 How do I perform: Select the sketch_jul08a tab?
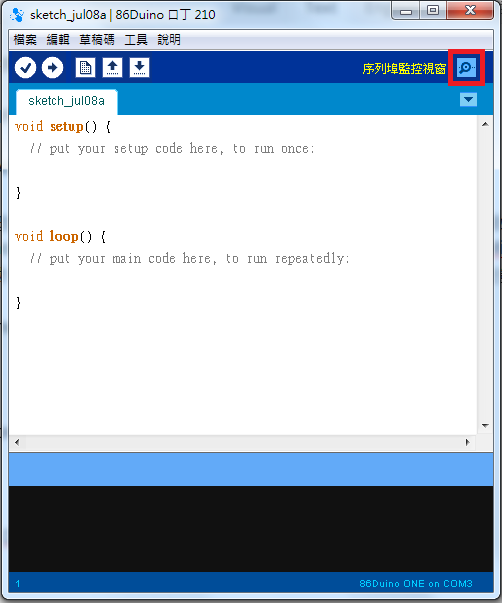(x=67, y=102)
